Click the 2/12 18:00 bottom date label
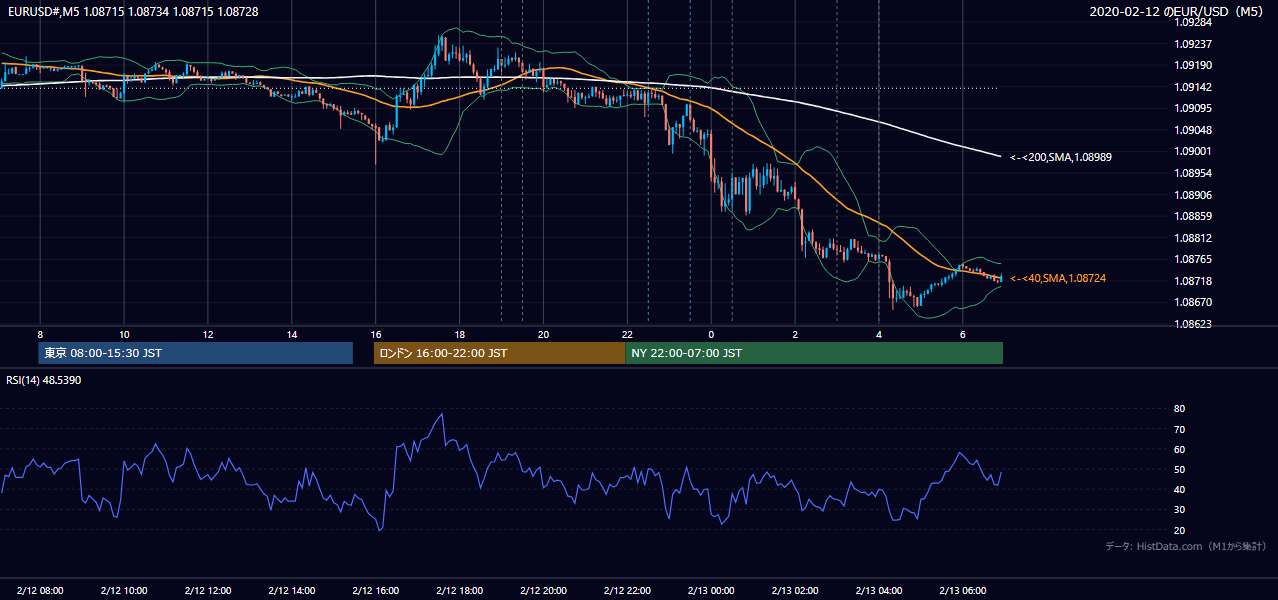This screenshot has height=600, width=1278. pos(460,591)
